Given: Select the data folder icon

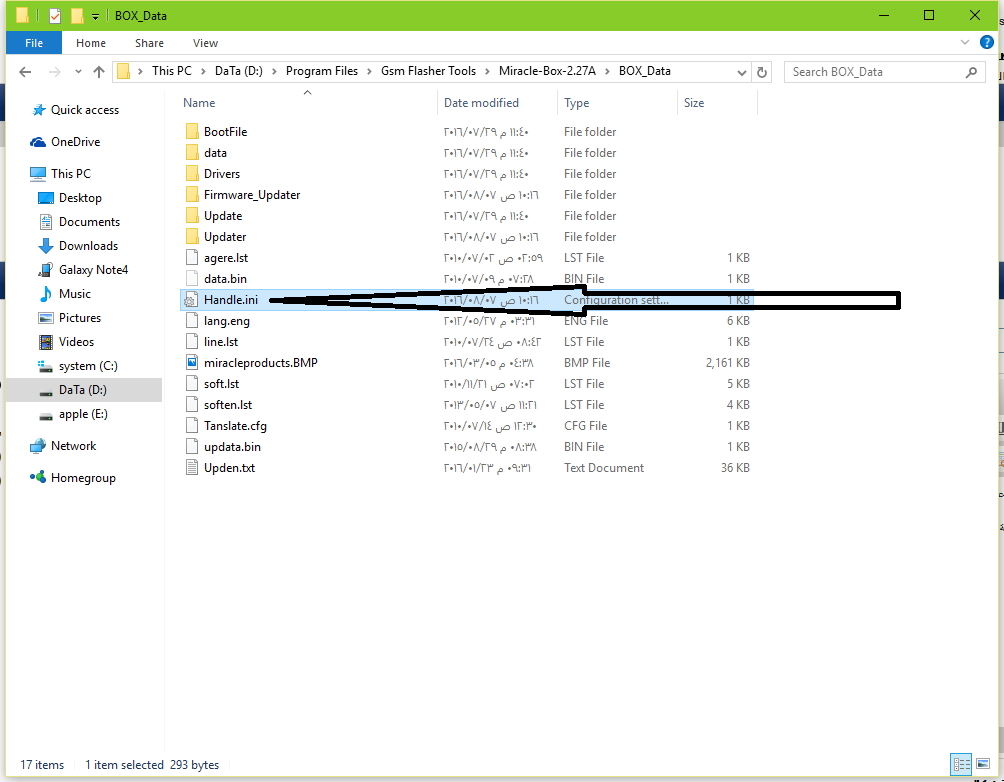Looking at the screenshot, I should pyautogui.click(x=192, y=153).
